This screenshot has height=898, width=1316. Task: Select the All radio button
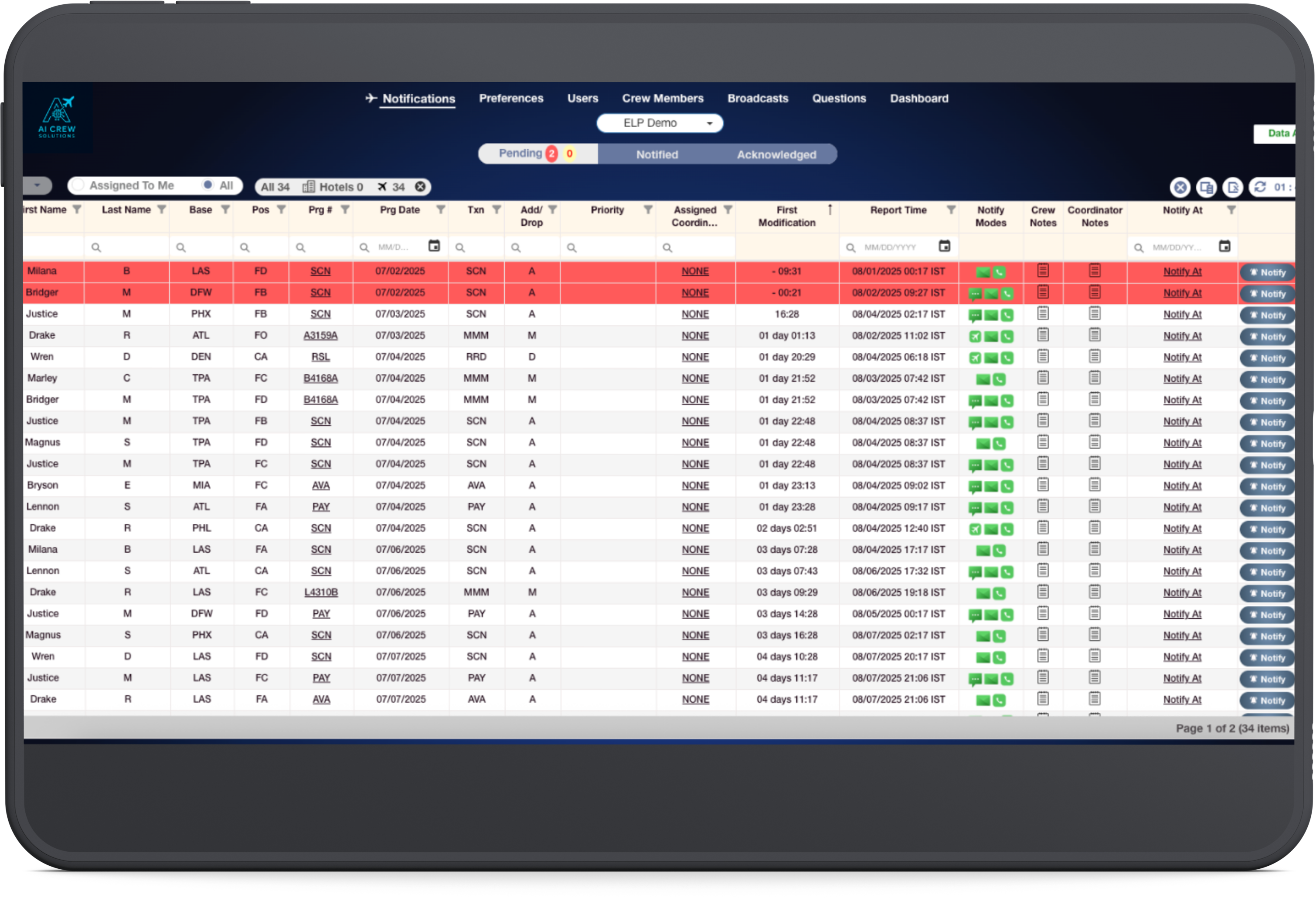pyautogui.click(x=208, y=185)
